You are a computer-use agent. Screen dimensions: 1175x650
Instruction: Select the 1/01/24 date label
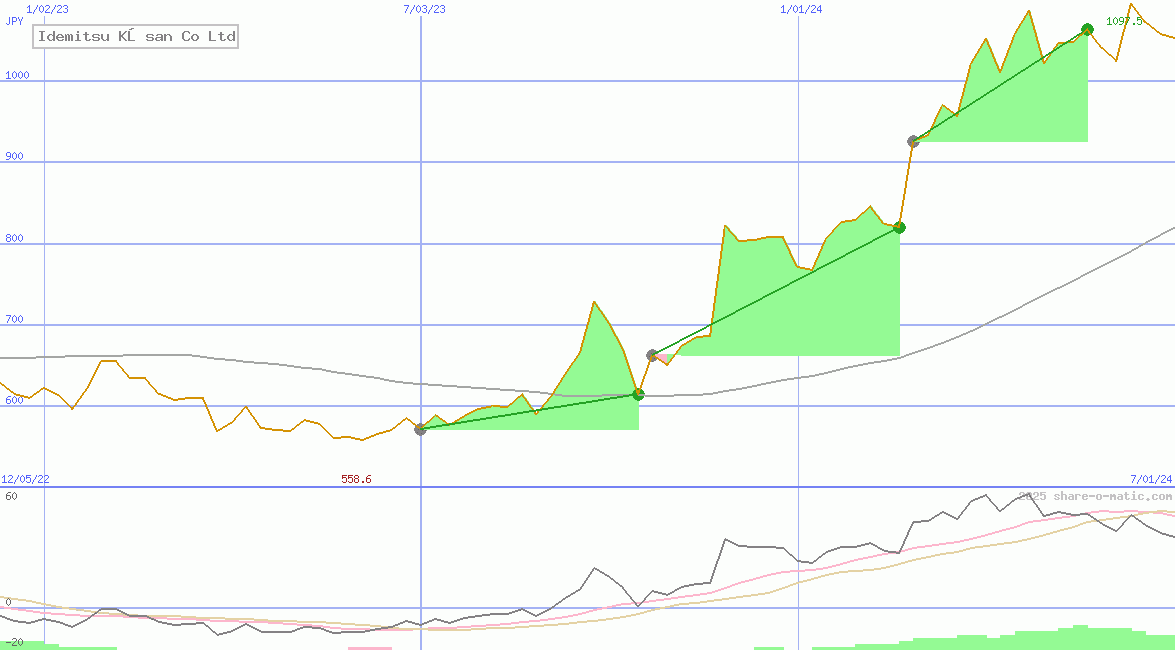[x=801, y=9]
